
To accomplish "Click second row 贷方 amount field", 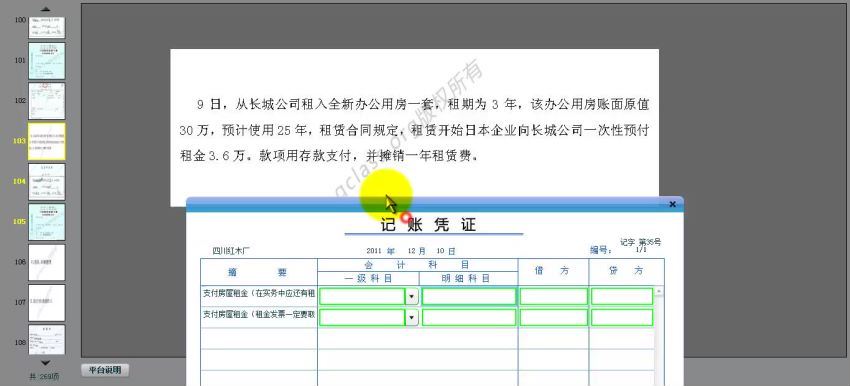I will coord(622,318).
